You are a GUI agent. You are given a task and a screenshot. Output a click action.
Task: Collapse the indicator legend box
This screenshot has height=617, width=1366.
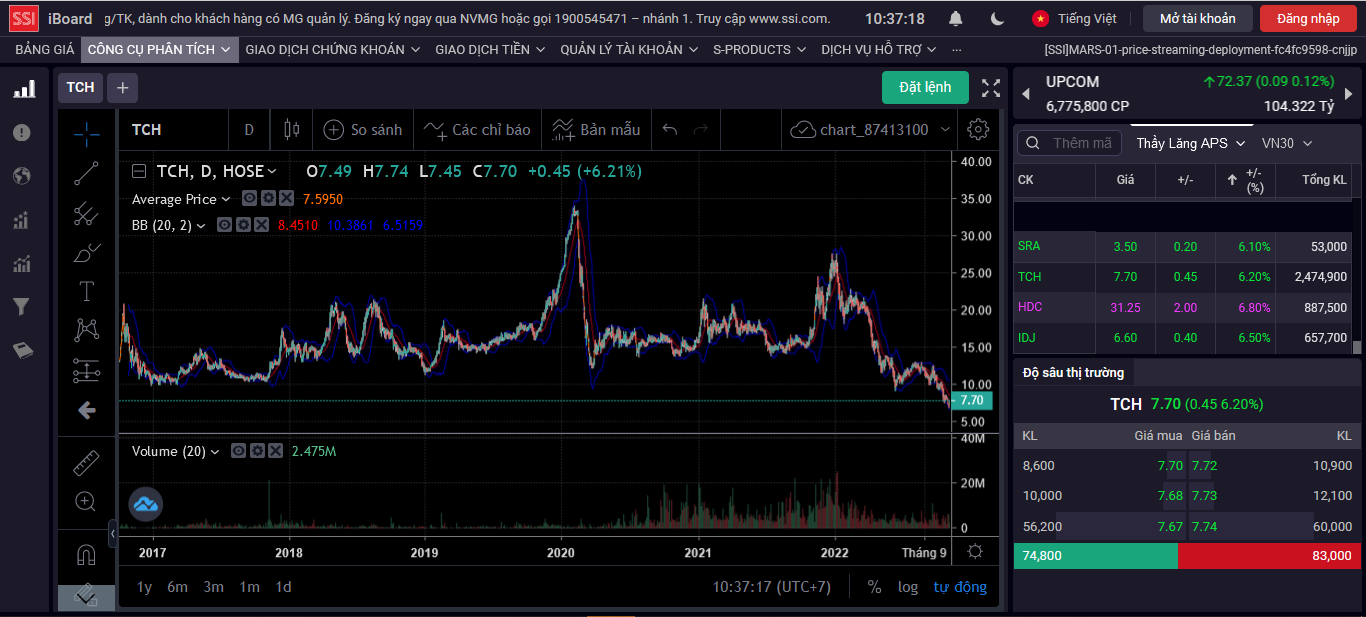coord(139,171)
